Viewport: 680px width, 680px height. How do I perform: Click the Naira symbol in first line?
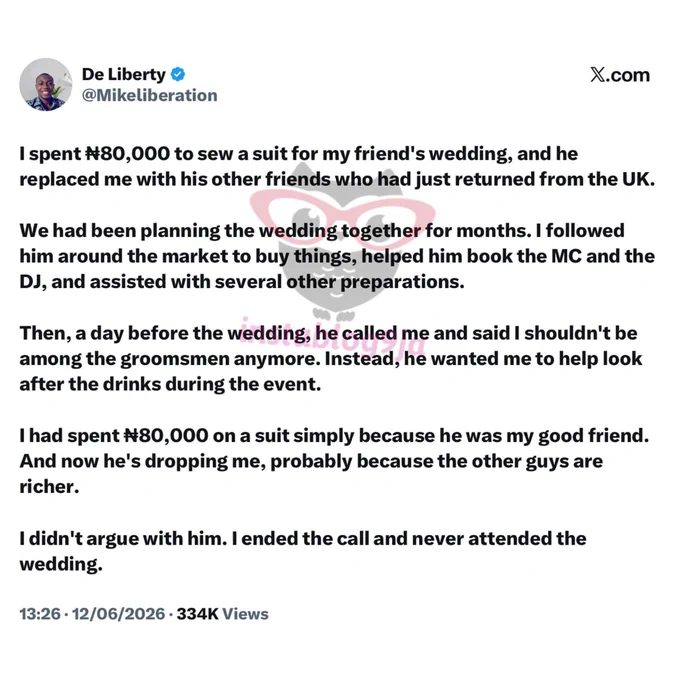click(x=93, y=154)
